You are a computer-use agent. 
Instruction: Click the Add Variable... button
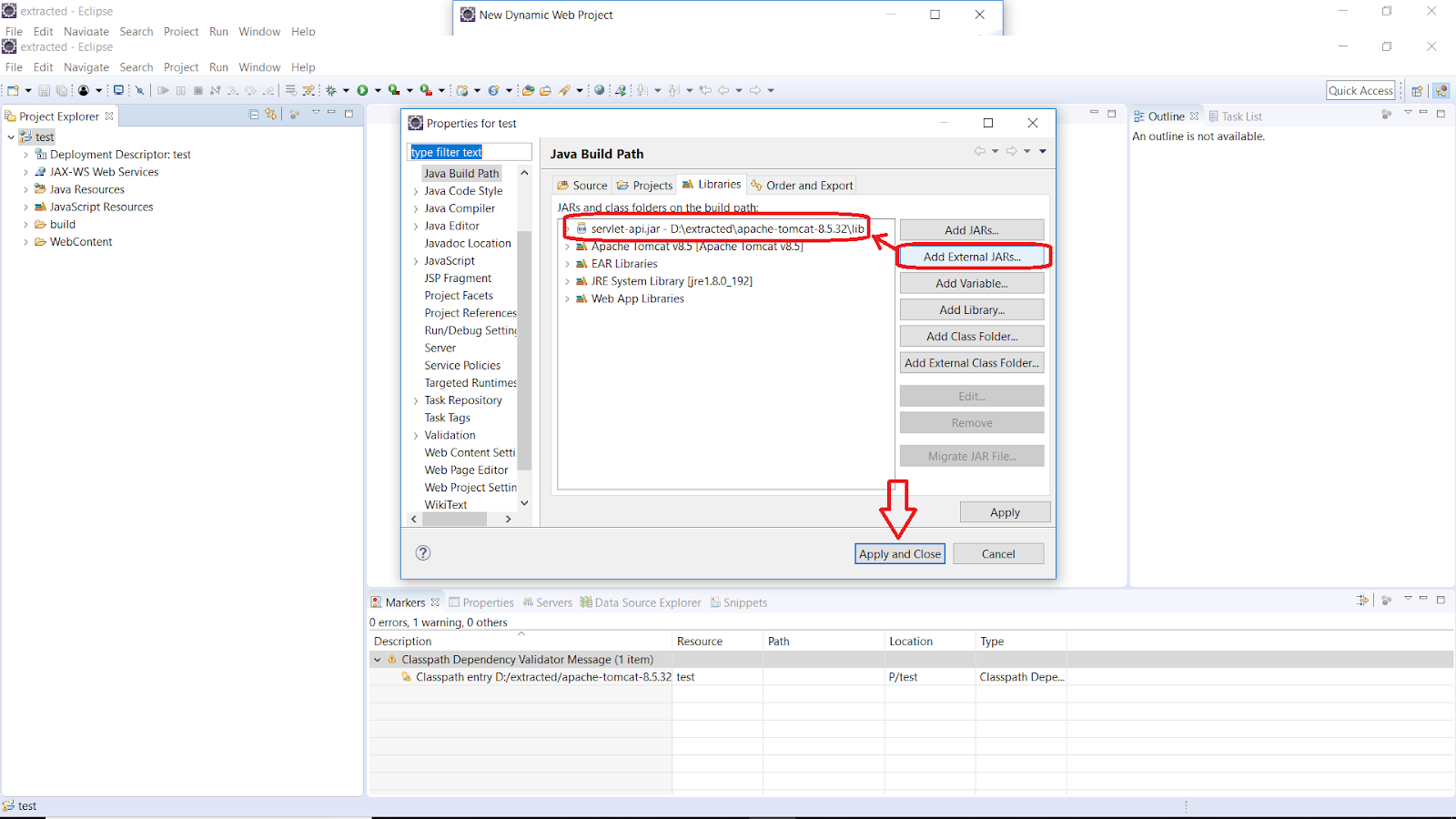pos(972,283)
